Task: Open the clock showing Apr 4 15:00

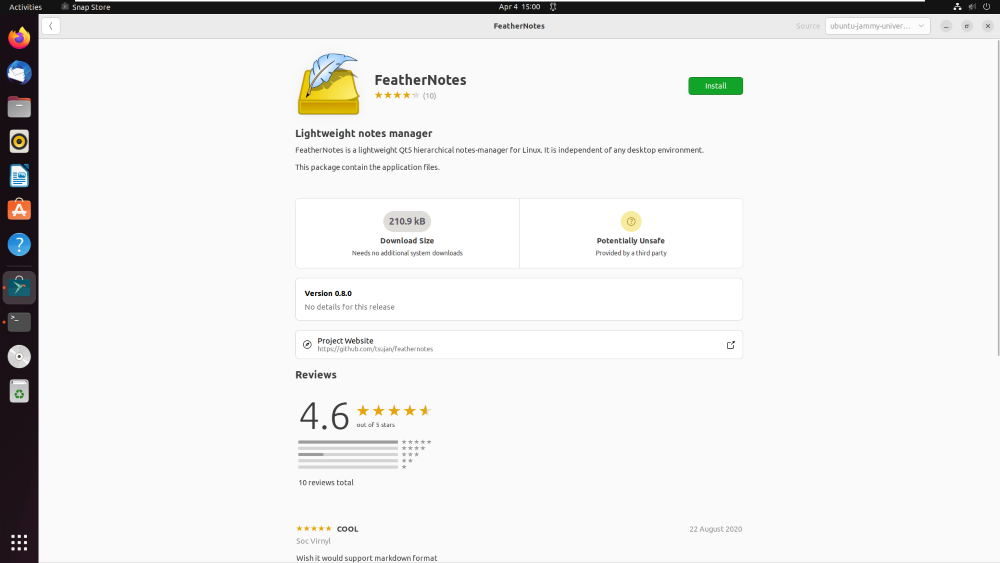Action: 519,7
